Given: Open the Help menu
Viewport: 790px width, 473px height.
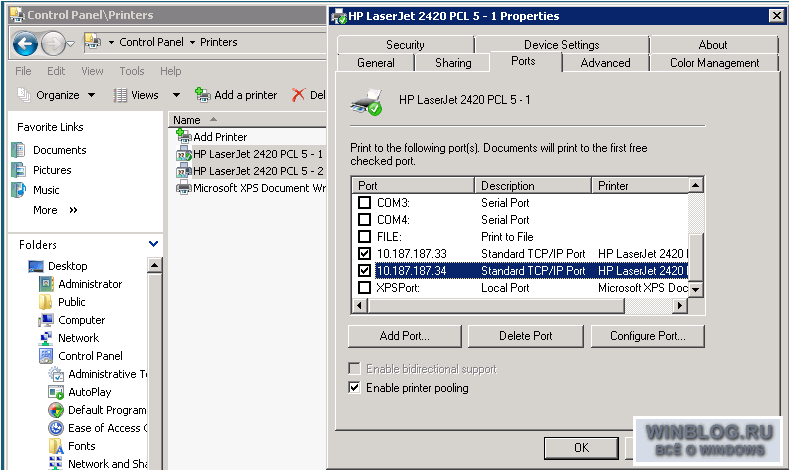Looking at the screenshot, I should pyautogui.click(x=170, y=71).
